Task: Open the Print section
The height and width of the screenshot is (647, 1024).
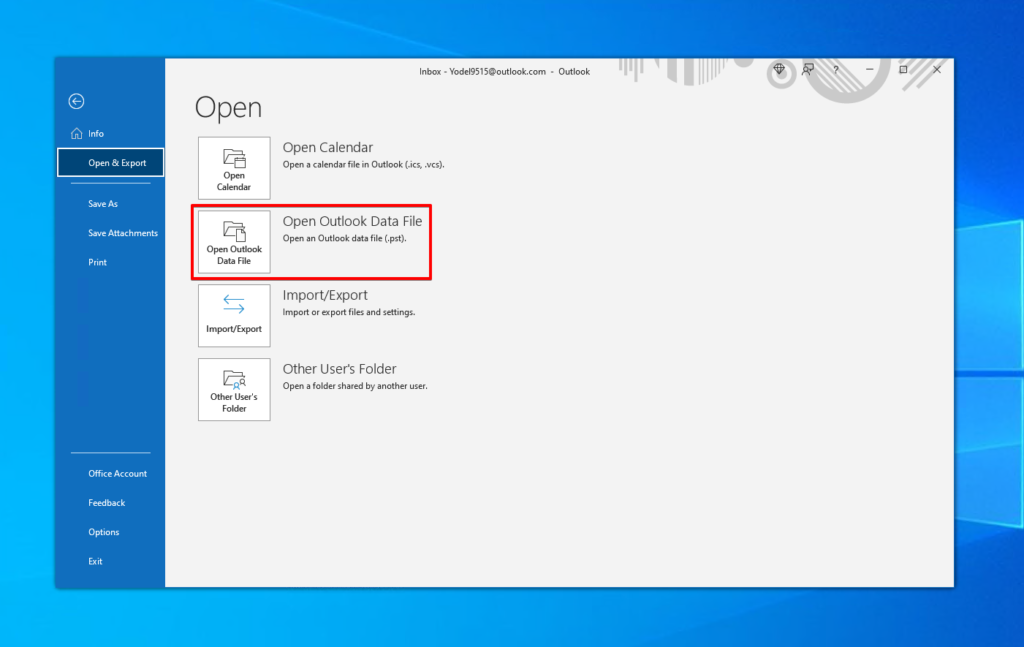Action: pyautogui.click(x=97, y=261)
